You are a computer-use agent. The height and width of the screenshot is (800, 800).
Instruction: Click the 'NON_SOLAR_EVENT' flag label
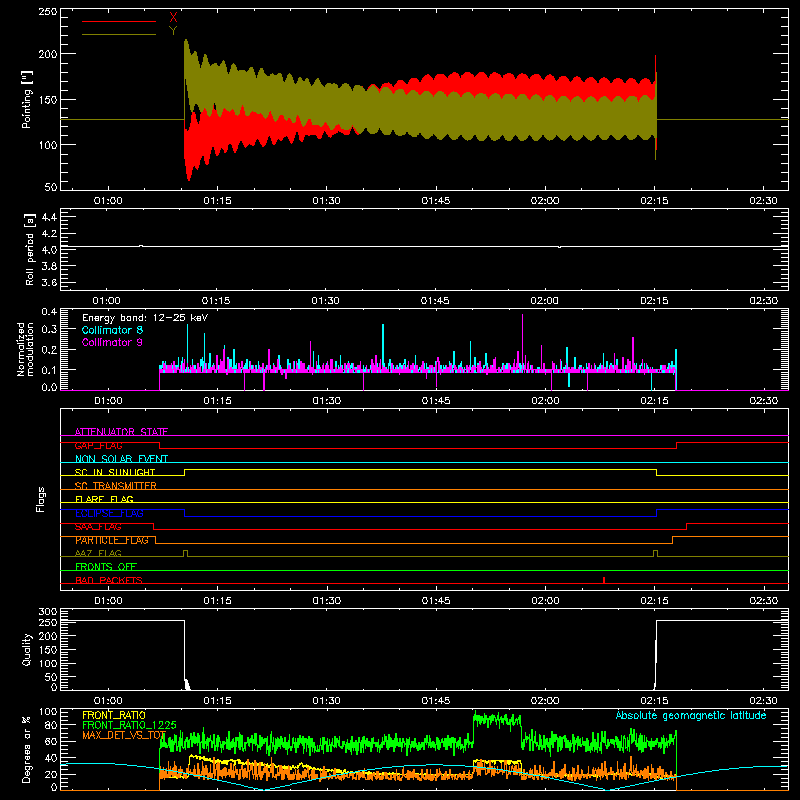(x=121, y=459)
